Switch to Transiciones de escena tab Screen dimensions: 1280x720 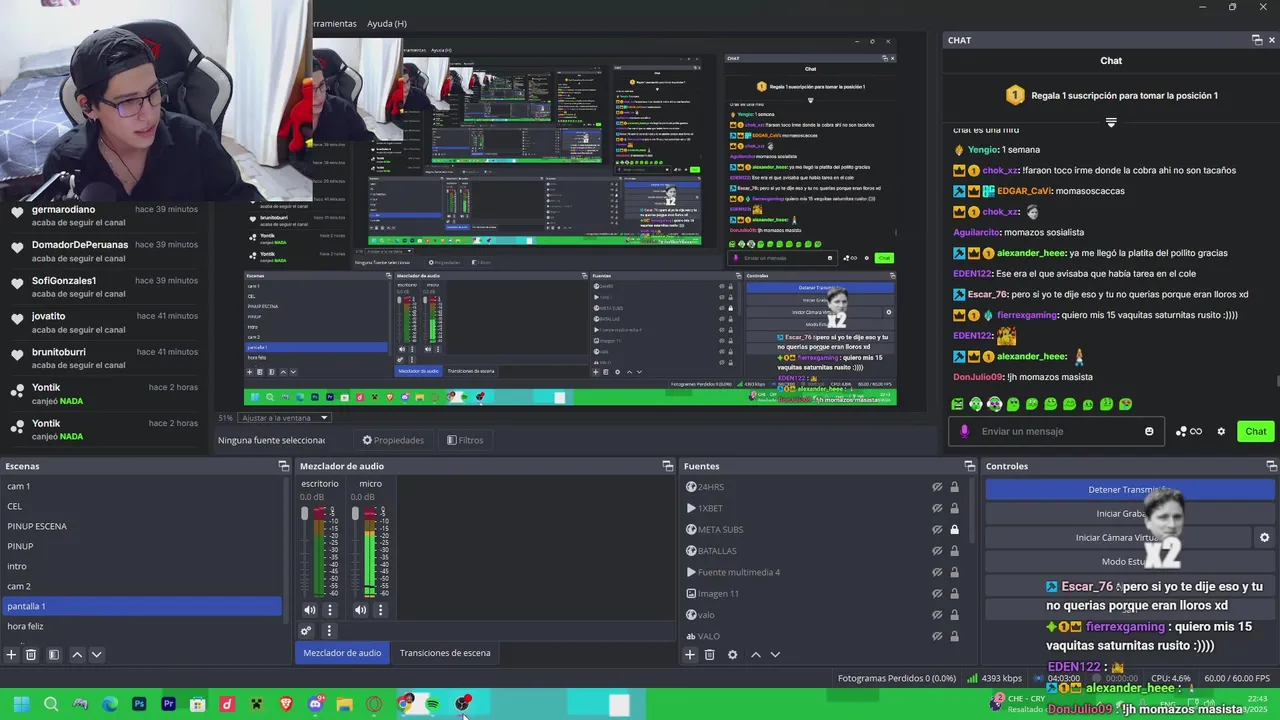(x=445, y=653)
